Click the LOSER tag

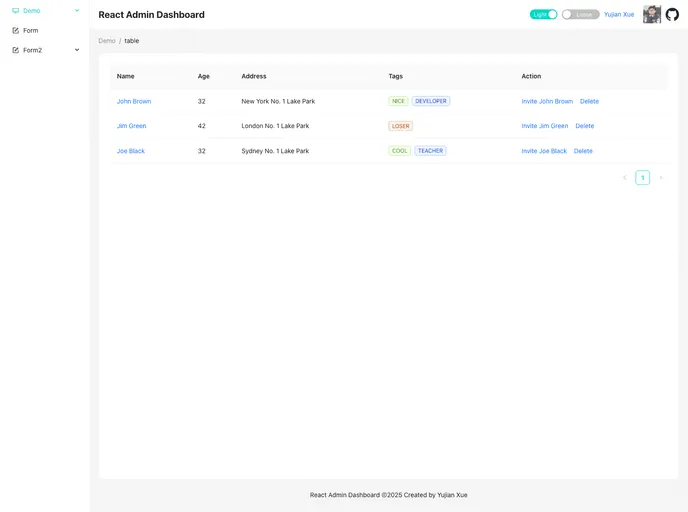(x=400, y=126)
